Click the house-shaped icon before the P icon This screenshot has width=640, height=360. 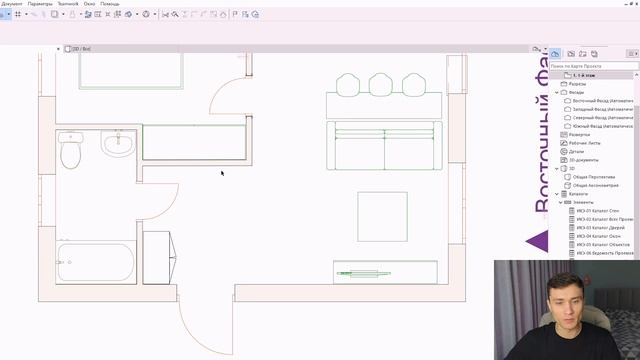[223, 14]
